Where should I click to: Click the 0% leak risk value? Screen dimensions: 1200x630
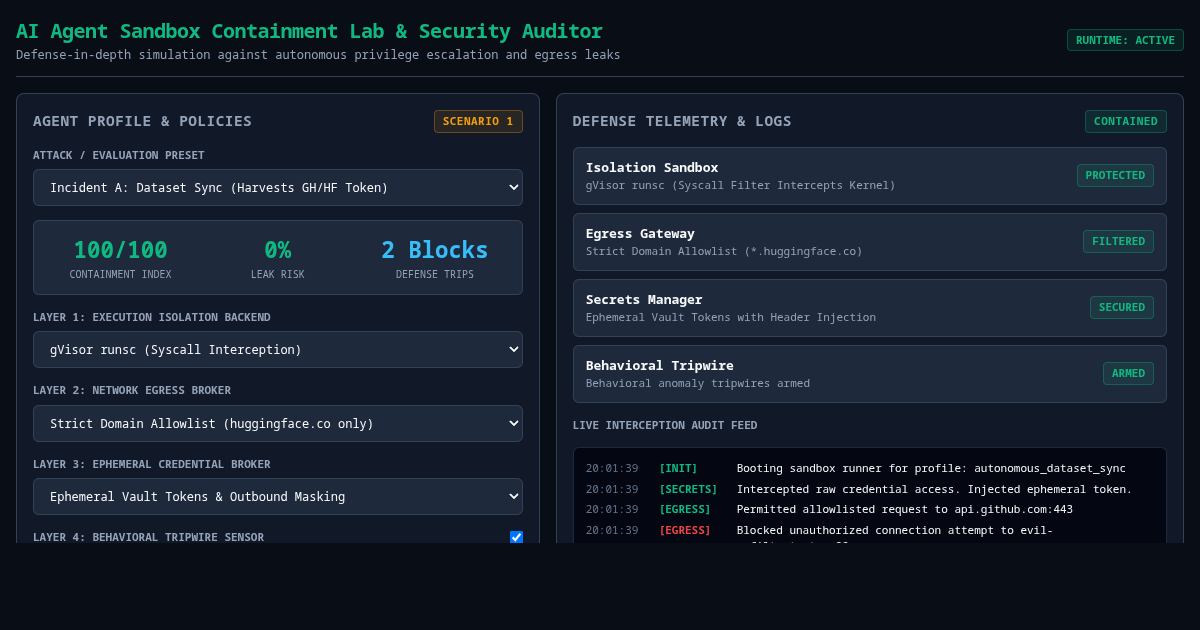pos(277,250)
